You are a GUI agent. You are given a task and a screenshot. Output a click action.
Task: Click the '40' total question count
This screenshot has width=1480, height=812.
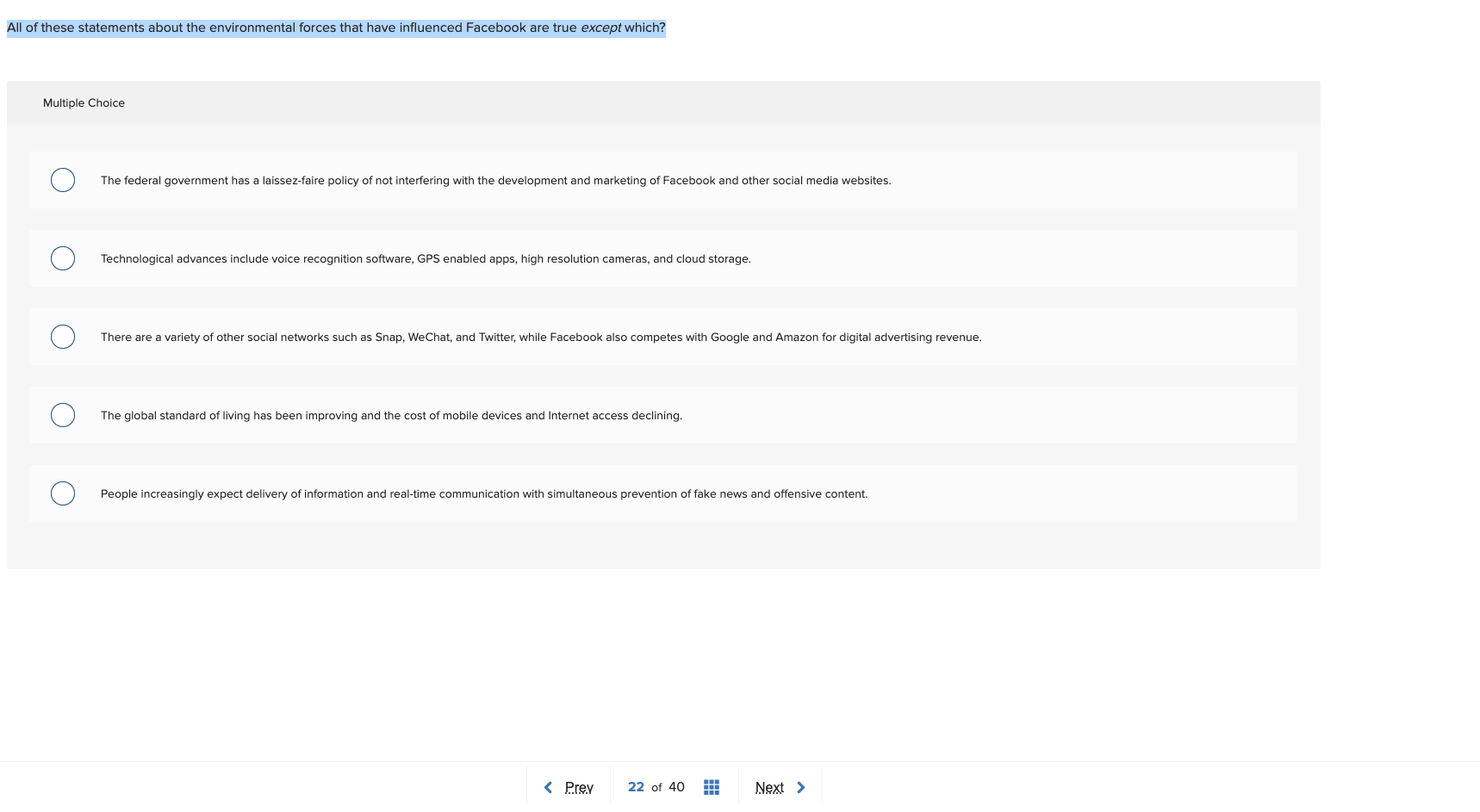677,787
